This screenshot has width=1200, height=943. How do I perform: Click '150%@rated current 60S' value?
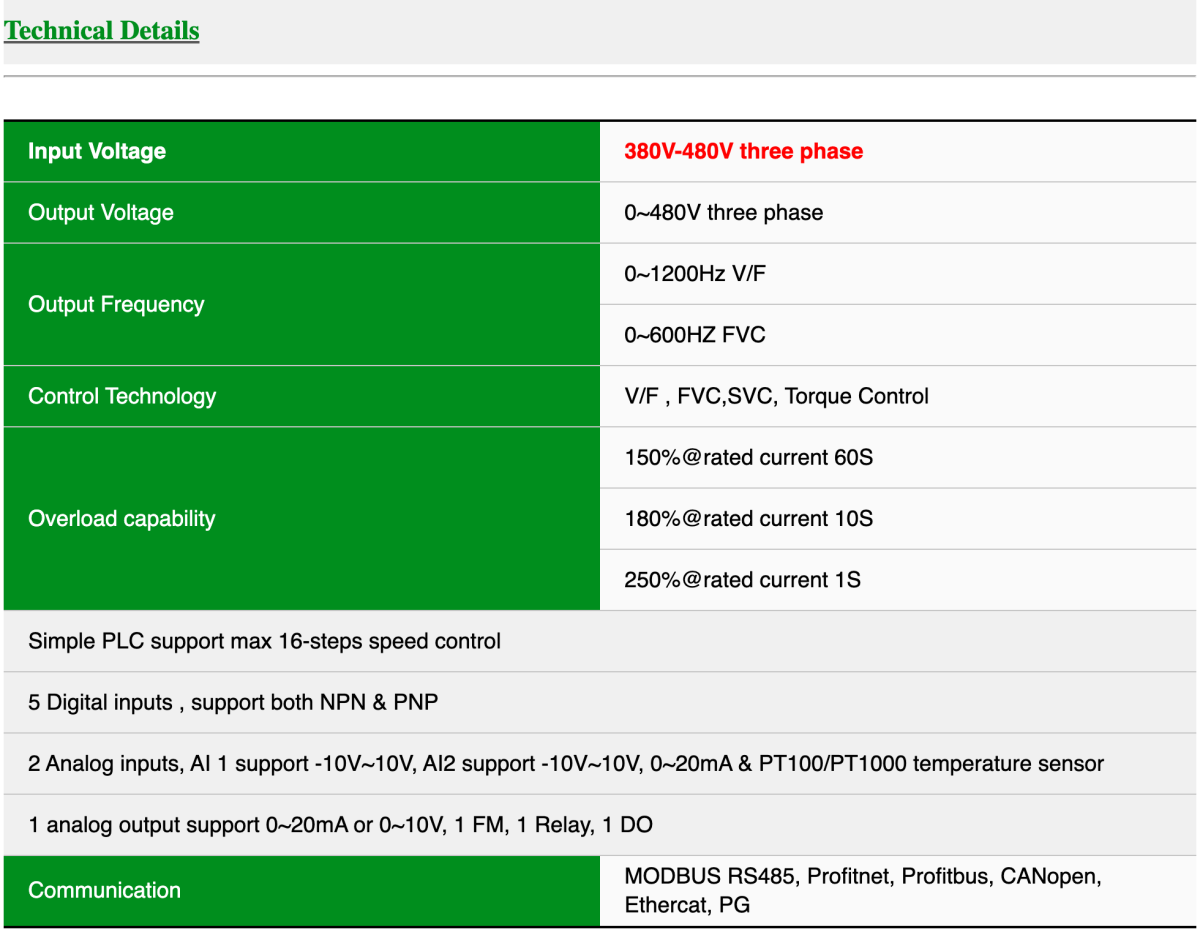click(x=748, y=458)
